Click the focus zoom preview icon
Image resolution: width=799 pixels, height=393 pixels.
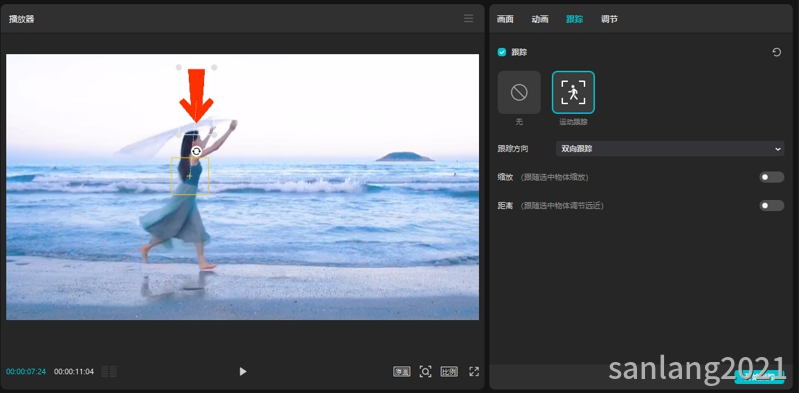coord(425,372)
